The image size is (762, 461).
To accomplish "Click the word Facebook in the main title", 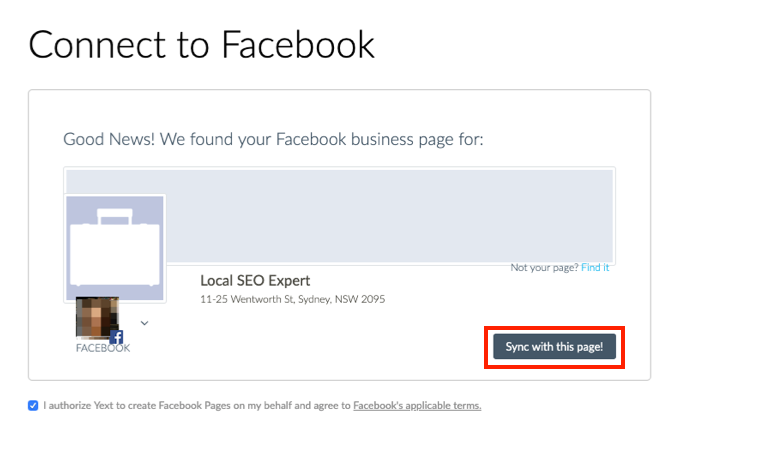I will pos(298,44).
